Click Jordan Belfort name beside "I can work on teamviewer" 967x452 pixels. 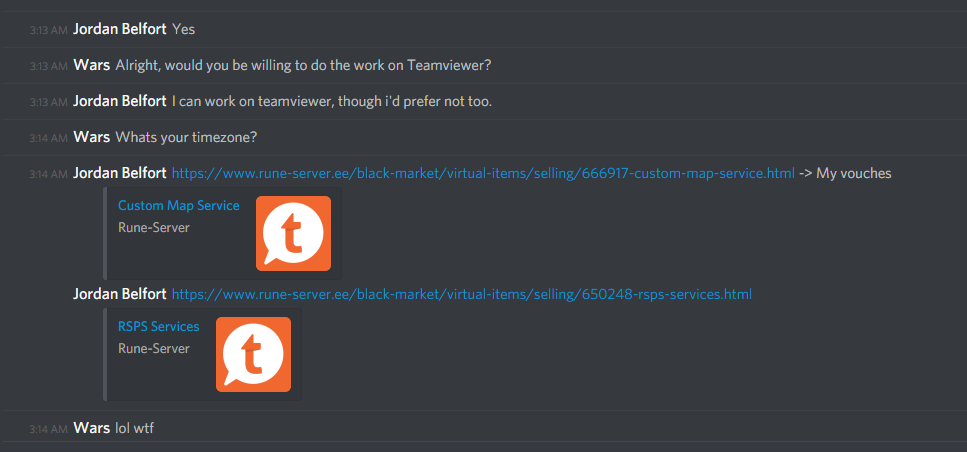coord(120,101)
